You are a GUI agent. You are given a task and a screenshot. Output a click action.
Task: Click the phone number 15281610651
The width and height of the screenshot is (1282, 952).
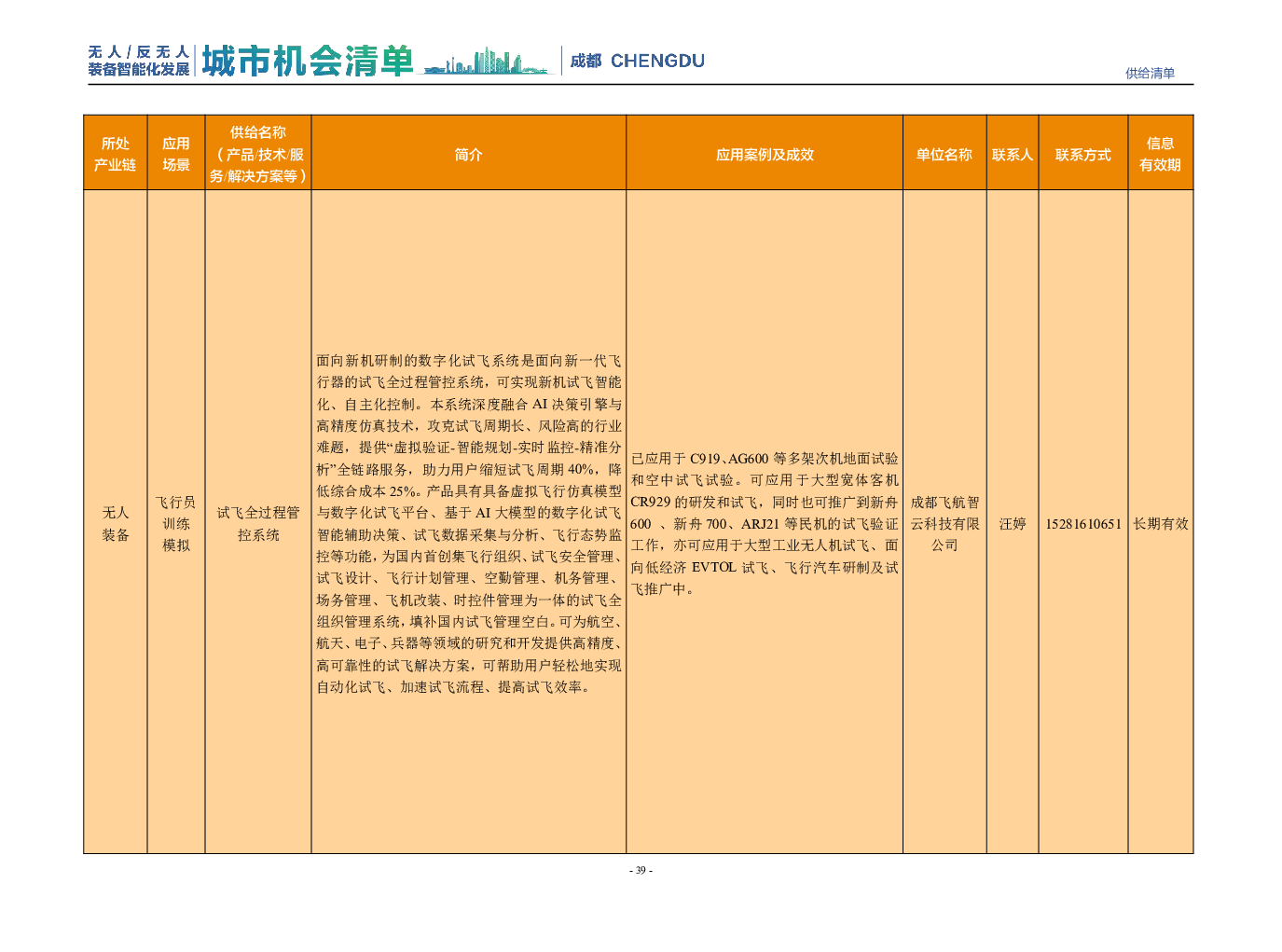coord(1083,524)
